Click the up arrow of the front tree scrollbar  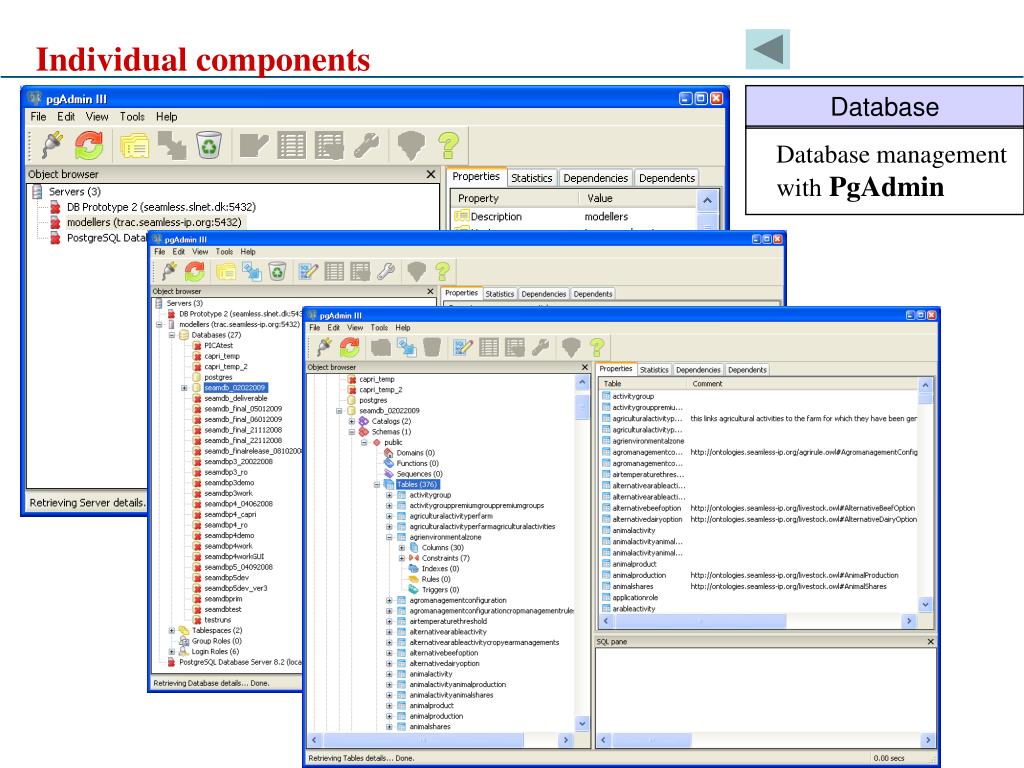click(x=582, y=383)
